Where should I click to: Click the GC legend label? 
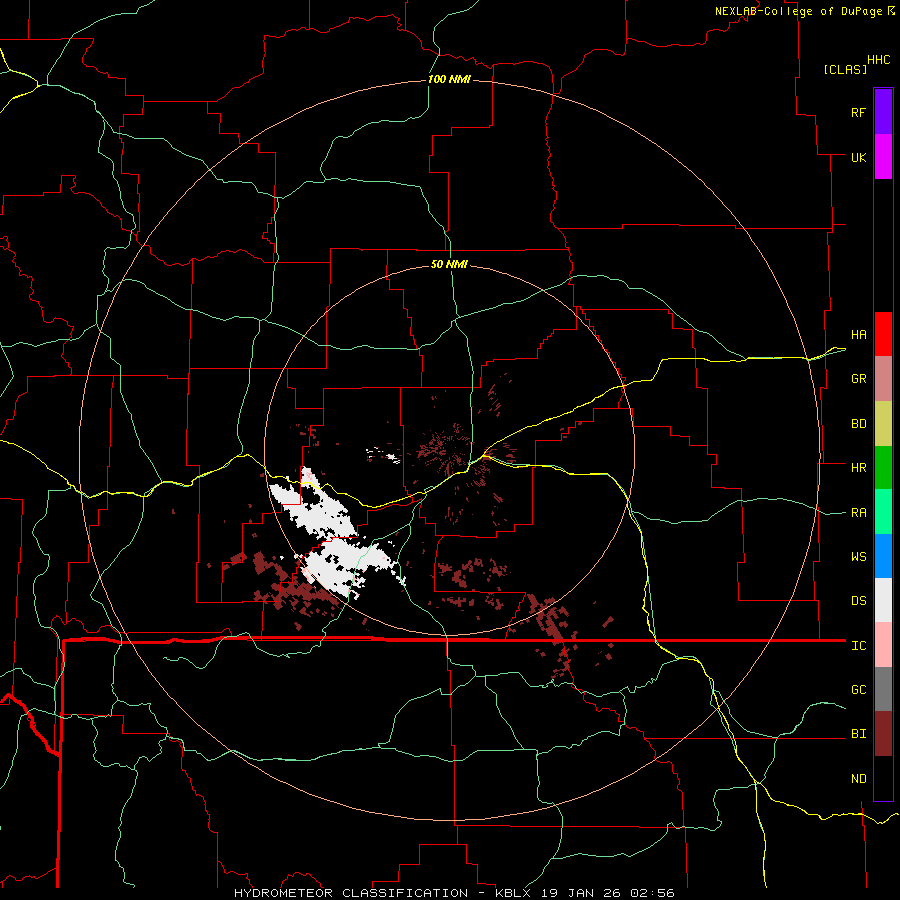click(x=858, y=690)
